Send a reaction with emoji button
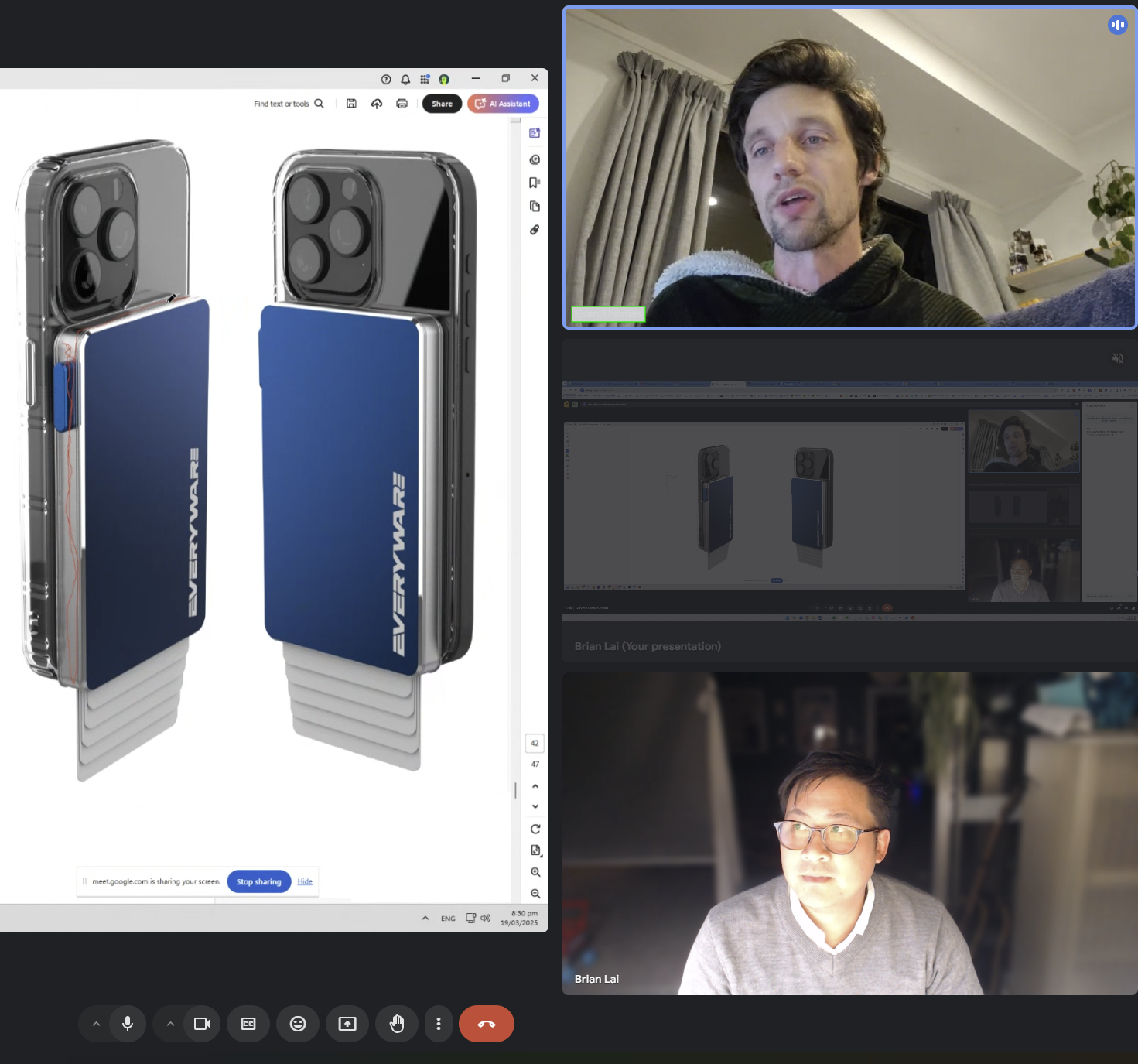1138x1064 pixels. click(298, 1024)
